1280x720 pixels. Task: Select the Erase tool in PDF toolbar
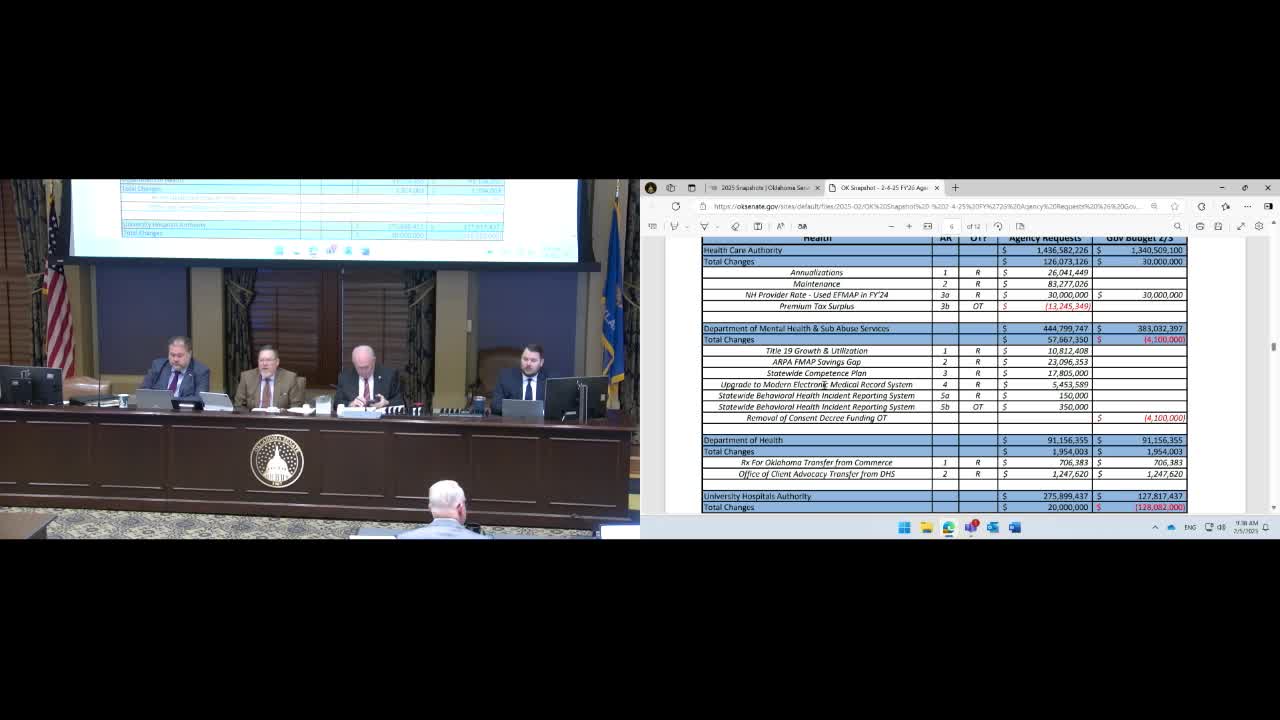tap(735, 226)
